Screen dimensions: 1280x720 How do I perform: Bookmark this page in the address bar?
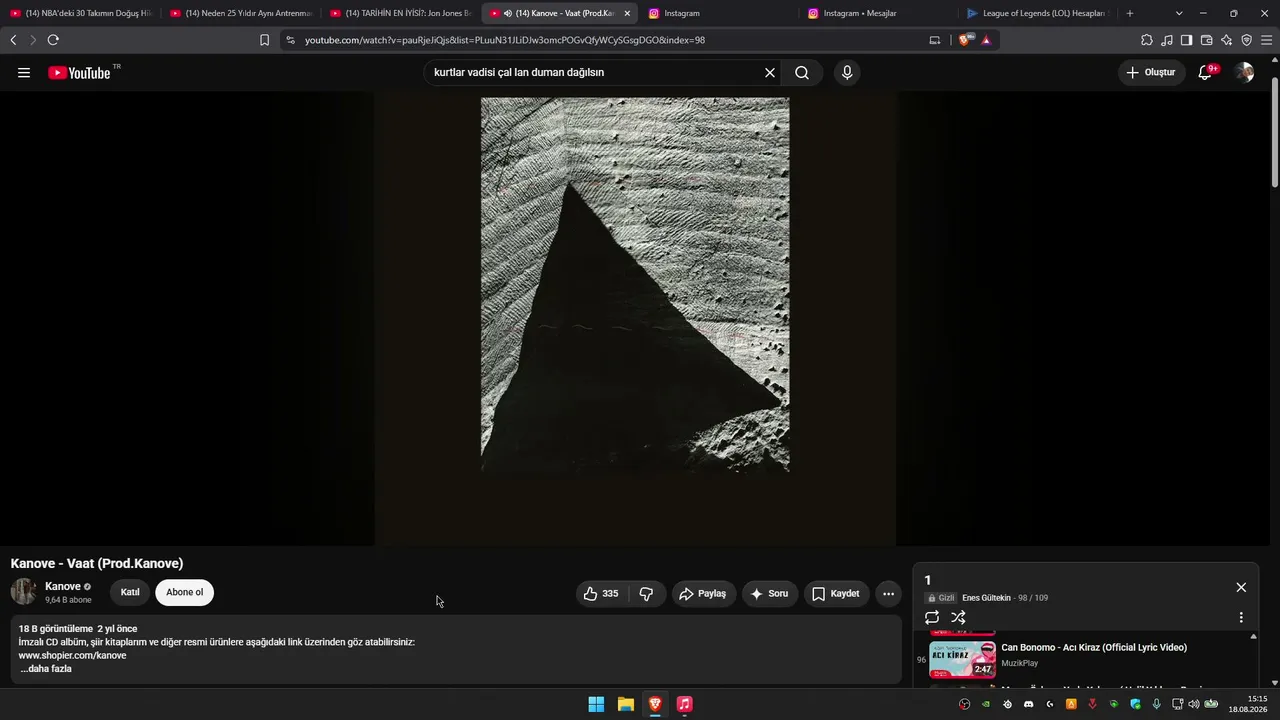coord(264,40)
